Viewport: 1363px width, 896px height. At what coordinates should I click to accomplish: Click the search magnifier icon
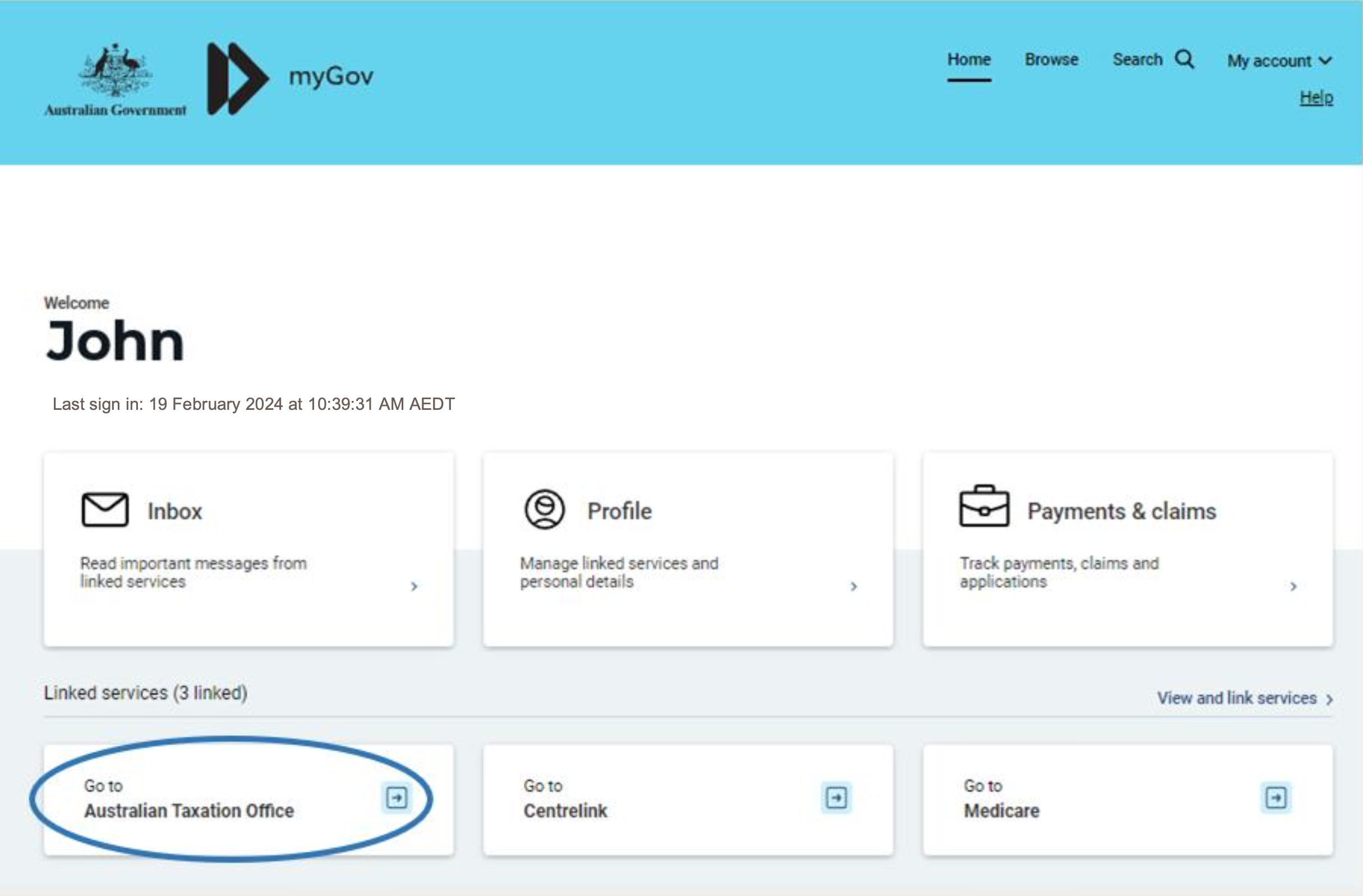pyautogui.click(x=1184, y=59)
